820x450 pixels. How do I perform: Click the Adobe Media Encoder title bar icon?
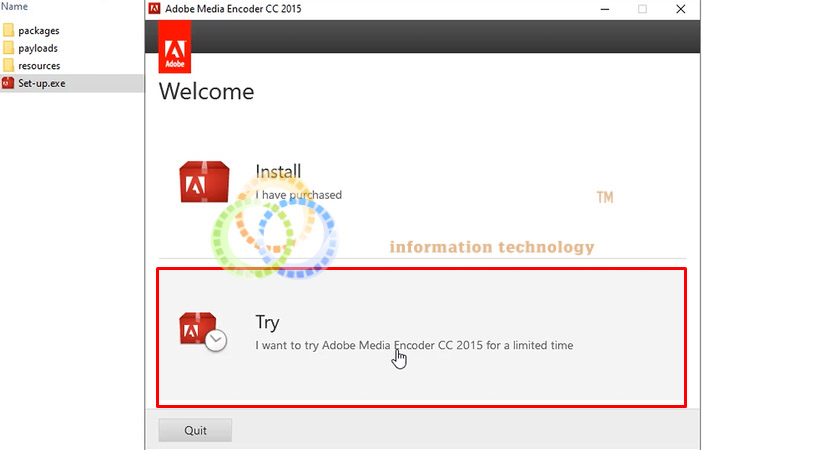pos(154,8)
